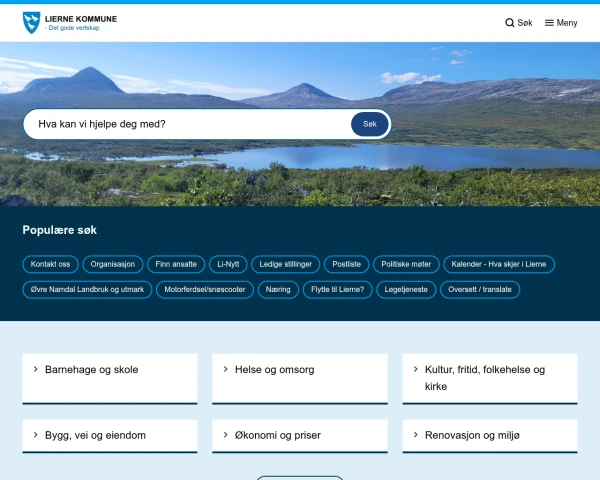Select the Finn ansatte pill
Viewport: 600px width, 480px height.
(176, 264)
